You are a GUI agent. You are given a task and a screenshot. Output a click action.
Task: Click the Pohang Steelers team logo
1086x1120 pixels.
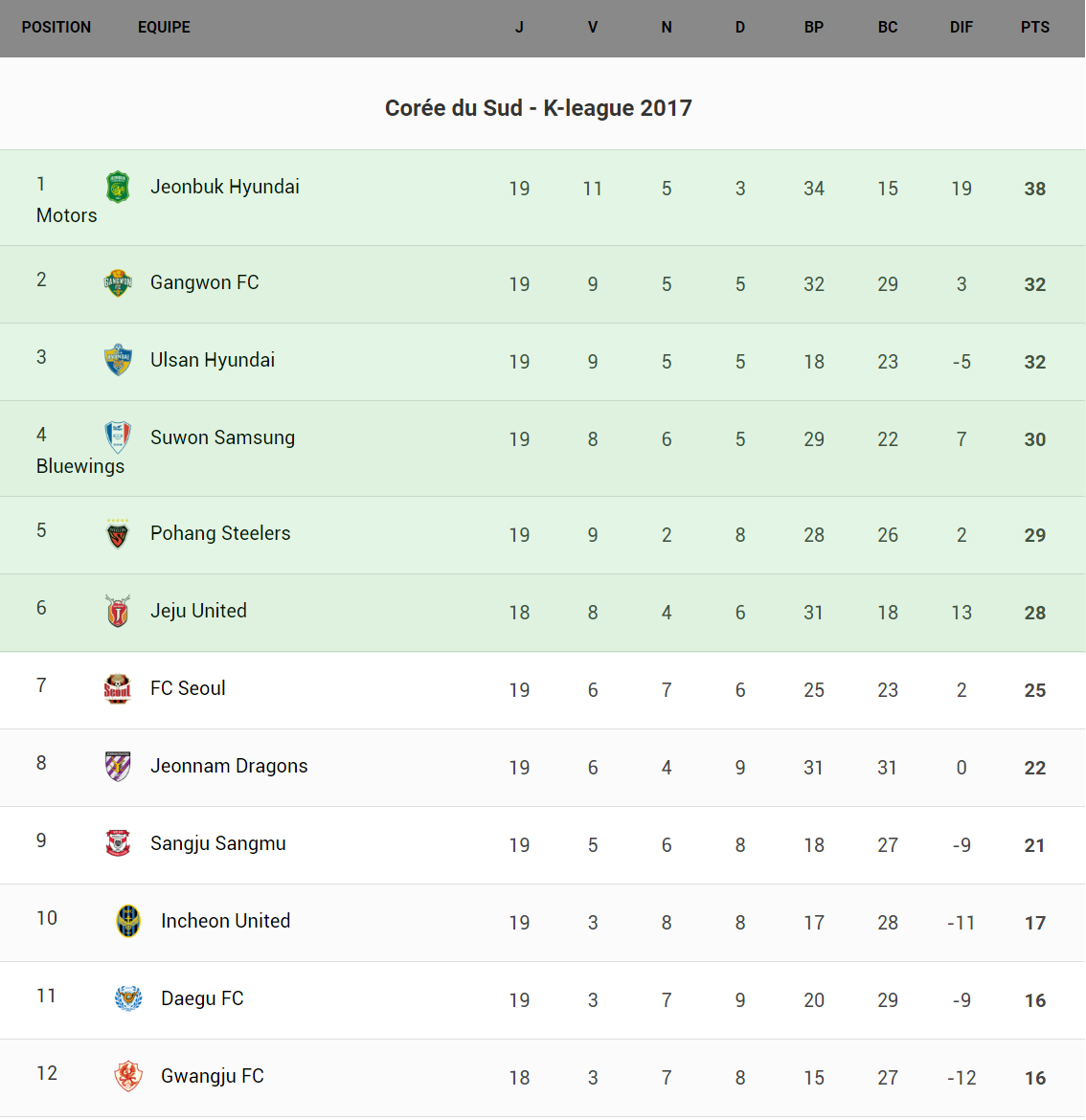click(118, 534)
